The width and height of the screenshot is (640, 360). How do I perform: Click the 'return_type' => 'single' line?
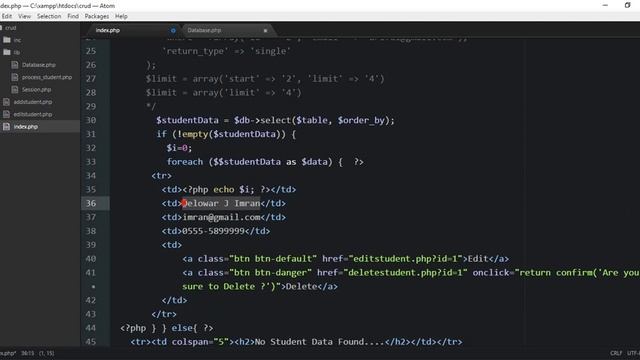coord(226,51)
